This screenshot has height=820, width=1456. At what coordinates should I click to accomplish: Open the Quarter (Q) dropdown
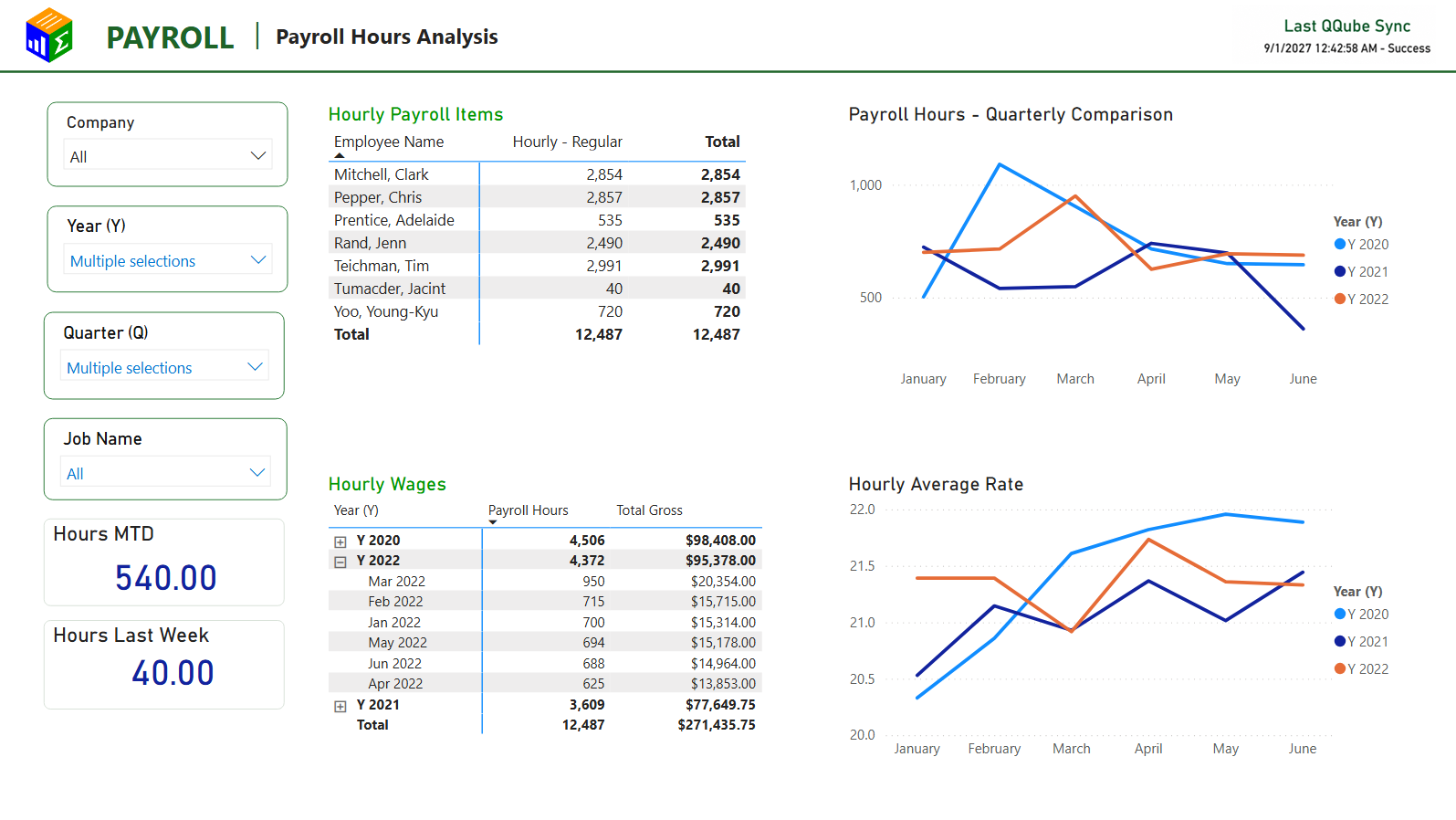pyautogui.click(x=165, y=367)
